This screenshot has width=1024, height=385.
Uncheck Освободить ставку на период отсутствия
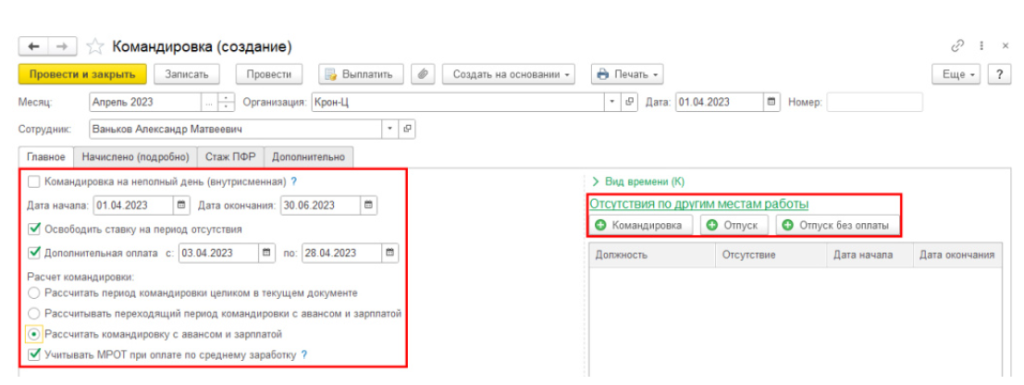coord(34,229)
